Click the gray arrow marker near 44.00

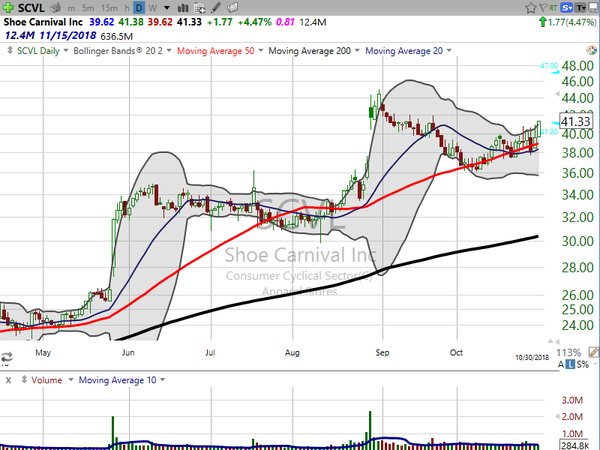[x=558, y=93]
